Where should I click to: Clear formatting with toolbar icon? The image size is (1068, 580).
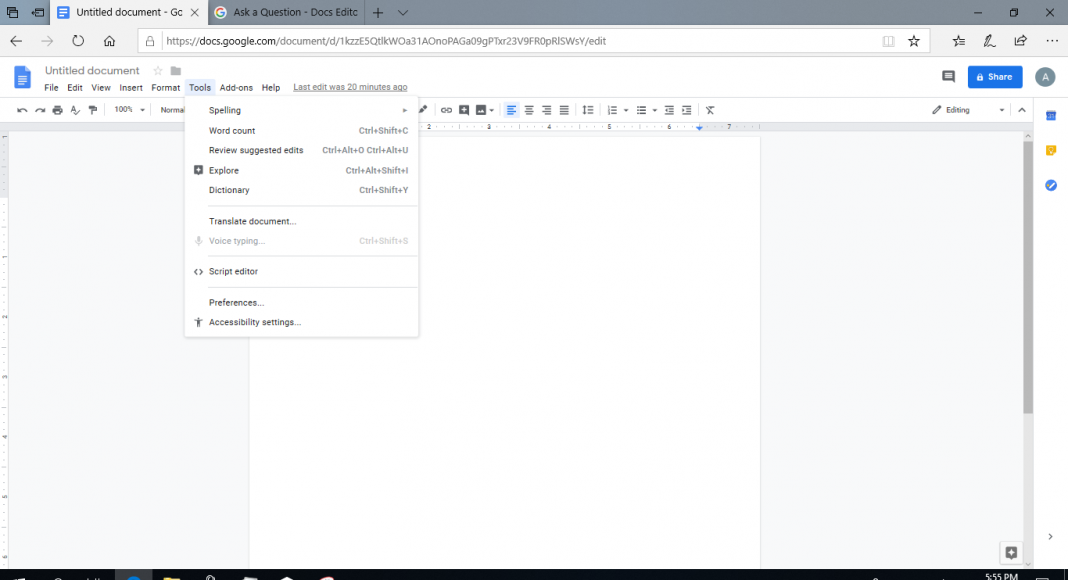click(710, 110)
